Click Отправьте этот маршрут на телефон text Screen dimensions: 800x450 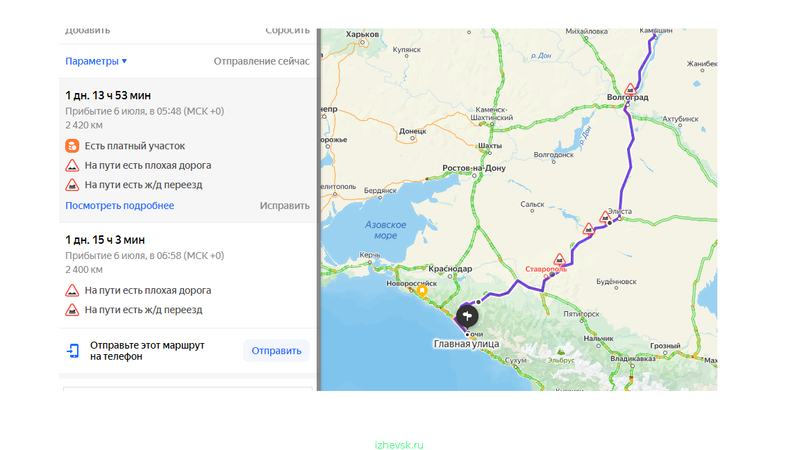point(147,351)
